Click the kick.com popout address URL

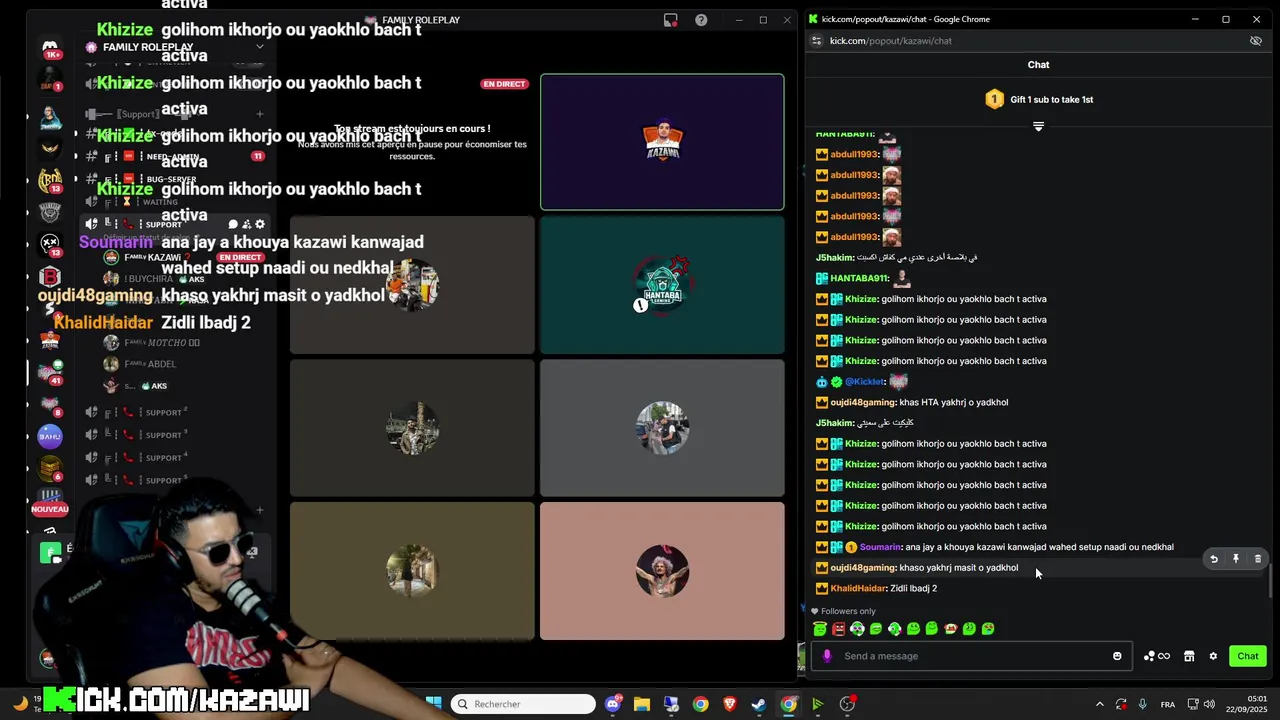[x=891, y=41]
